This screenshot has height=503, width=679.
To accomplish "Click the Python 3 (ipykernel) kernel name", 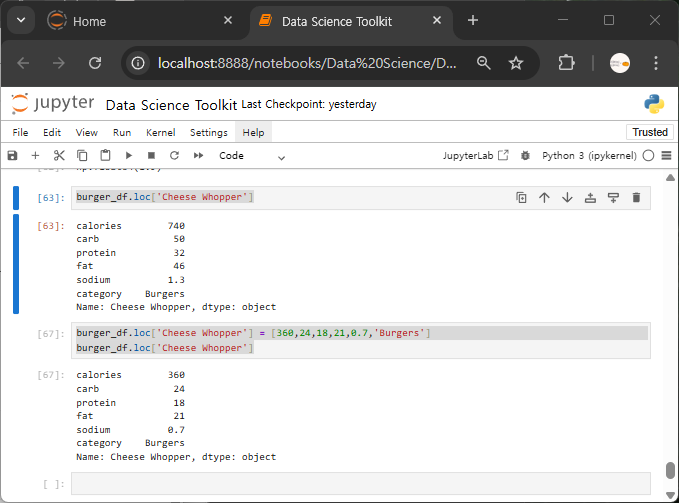I will 589,155.
